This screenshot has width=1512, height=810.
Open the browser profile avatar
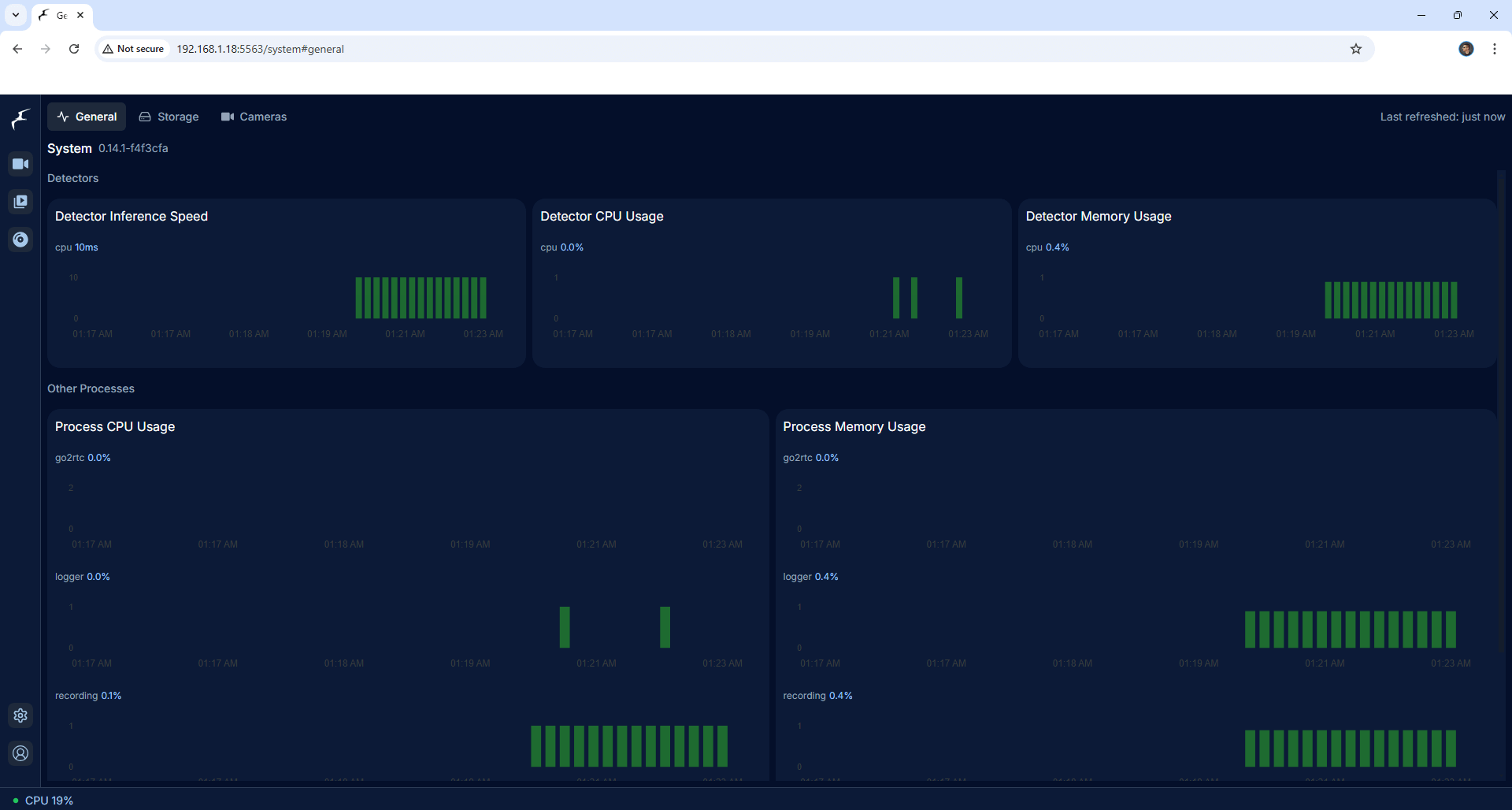(x=1466, y=49)
